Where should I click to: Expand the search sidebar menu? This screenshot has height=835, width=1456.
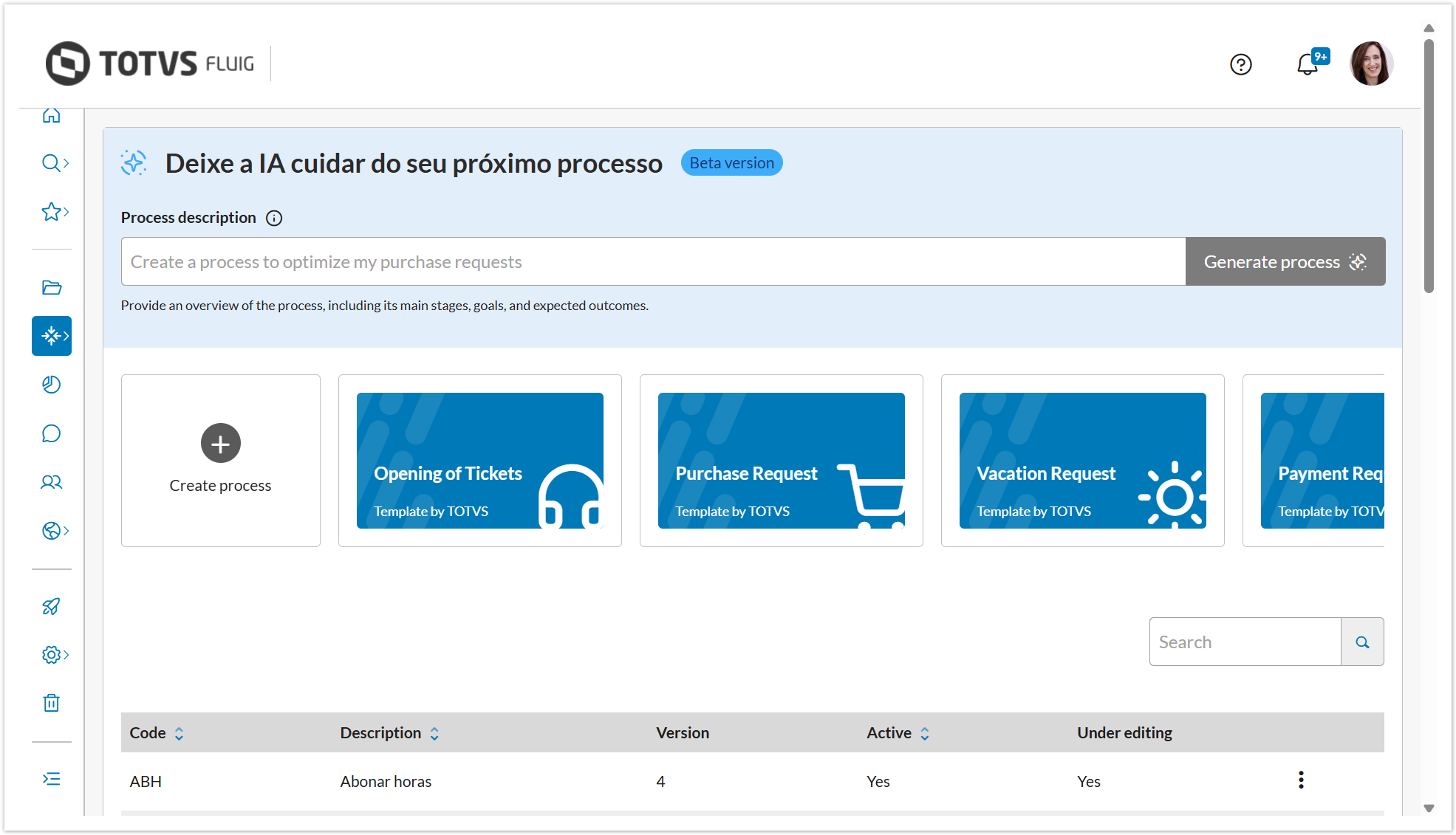[55, 163]
